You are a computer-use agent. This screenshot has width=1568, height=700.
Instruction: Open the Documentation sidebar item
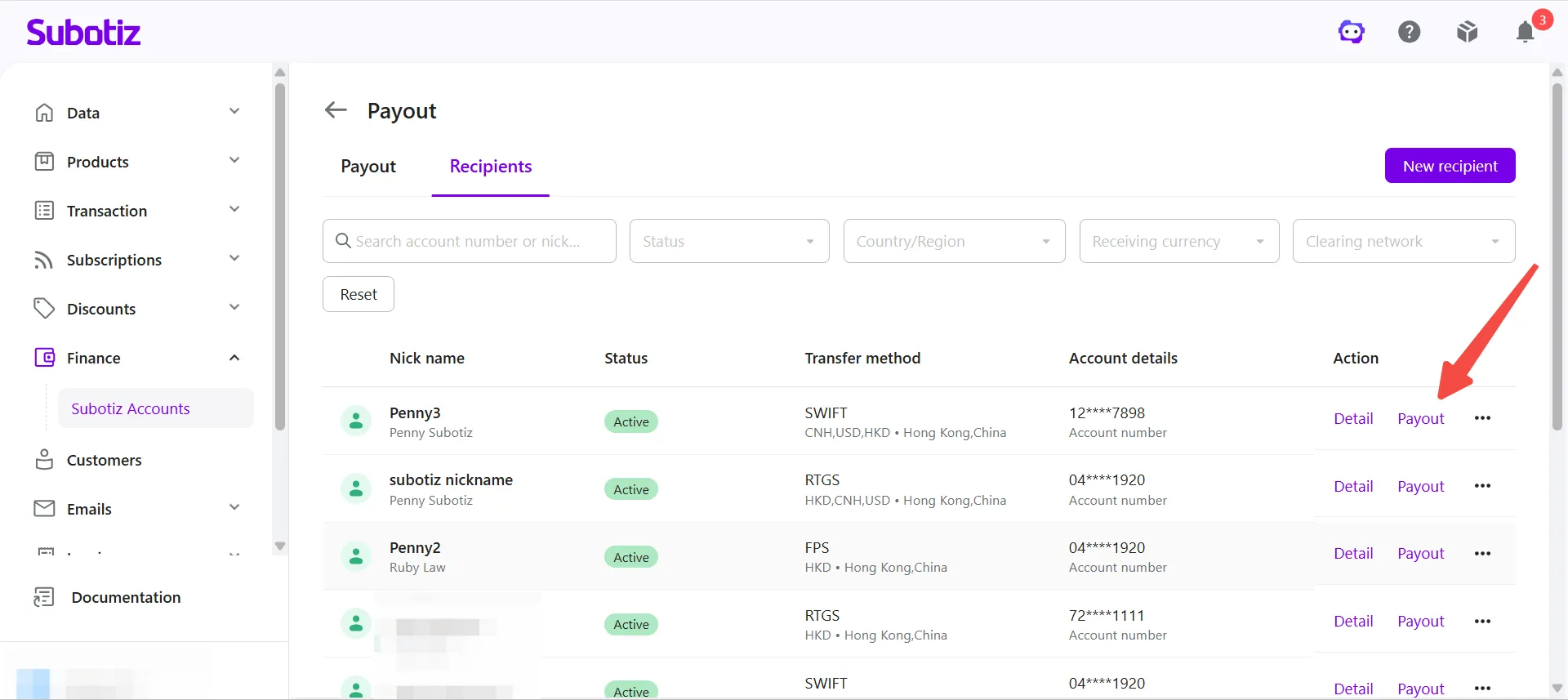[x=126, y=597]
